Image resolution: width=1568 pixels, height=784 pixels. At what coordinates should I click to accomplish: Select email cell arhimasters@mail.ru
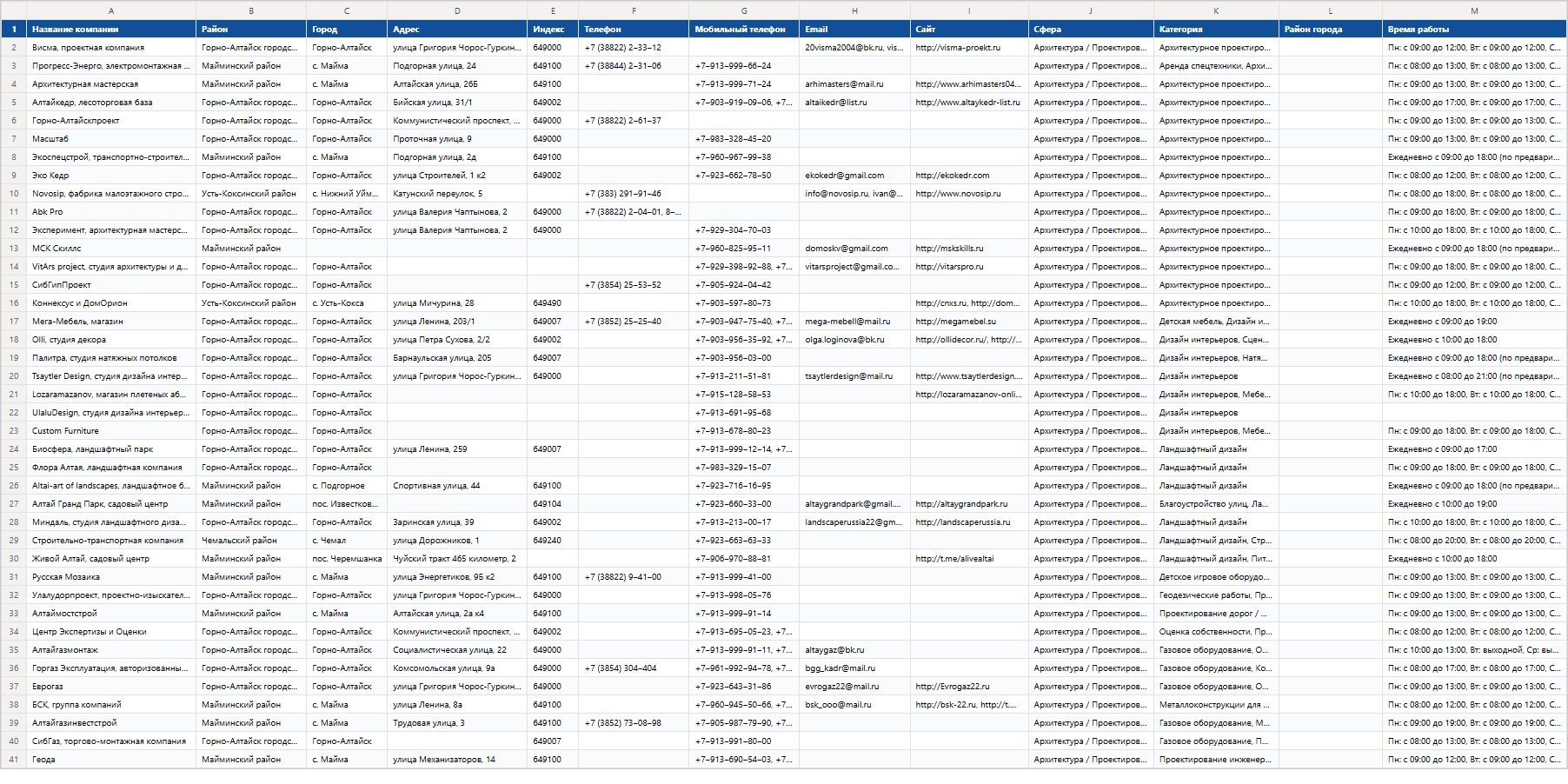point(854,84)
